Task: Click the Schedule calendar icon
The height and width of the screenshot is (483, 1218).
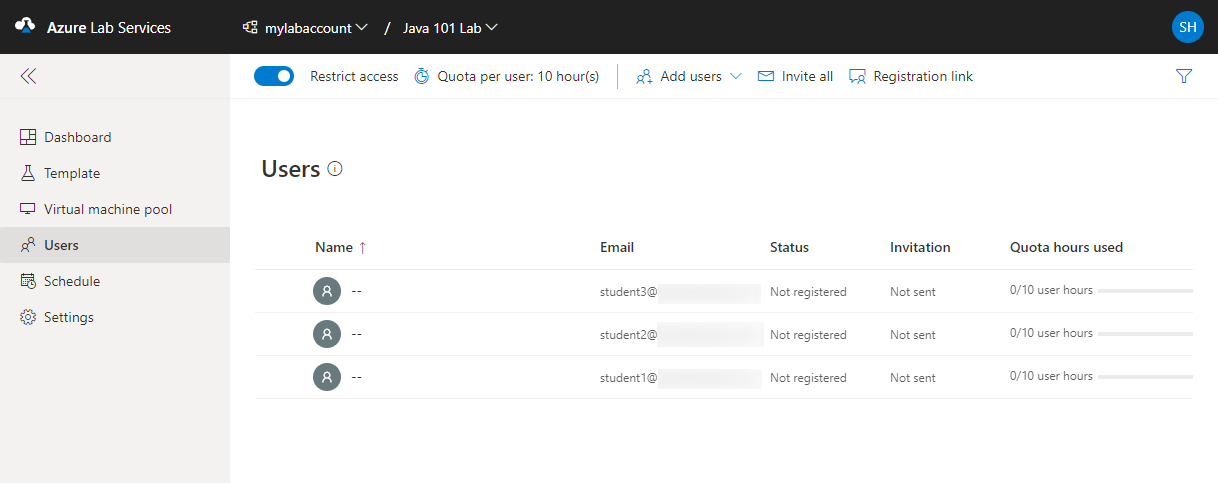Action: (x=28, y=281)
